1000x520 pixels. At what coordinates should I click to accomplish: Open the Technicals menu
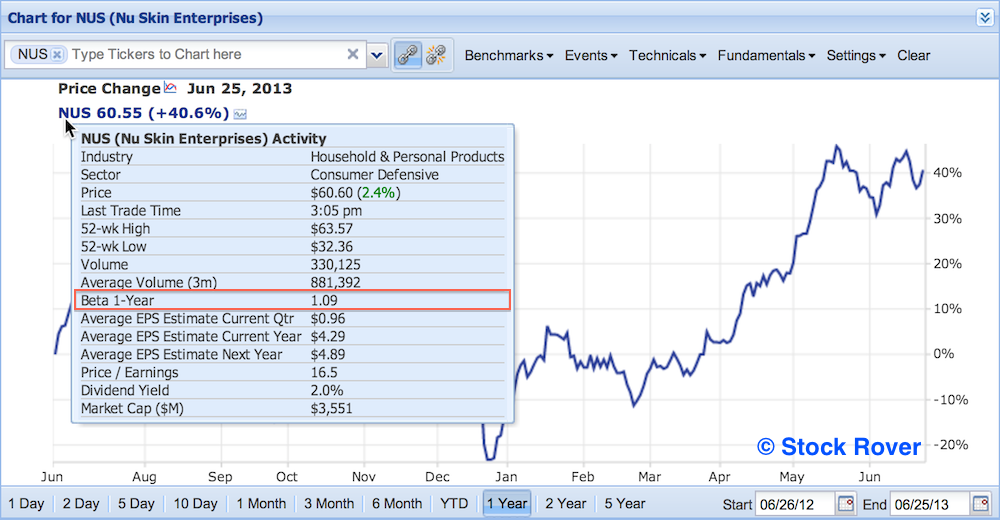[x=667, y=56]
